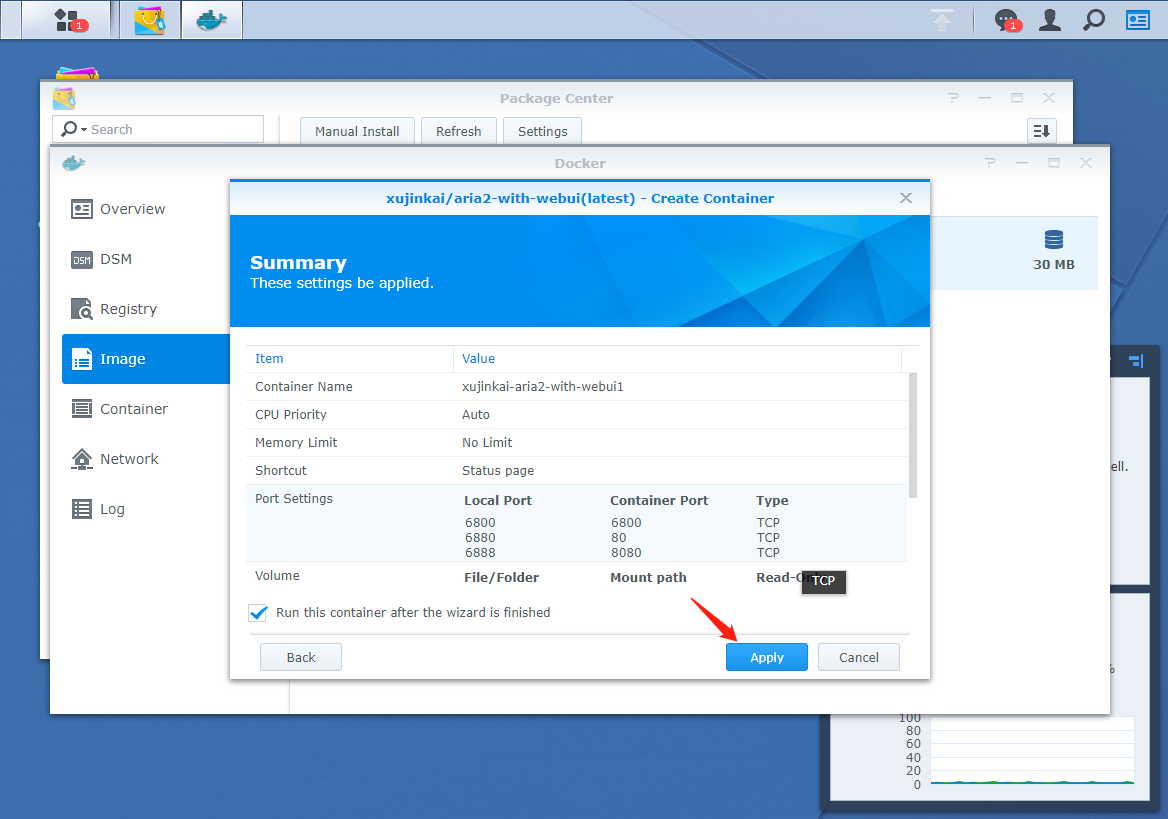Image resolution: width=1168 pixels, height=819 pixels.
Task: Switch to Package Center in taskbar
Action: click(x=150, y=20)
